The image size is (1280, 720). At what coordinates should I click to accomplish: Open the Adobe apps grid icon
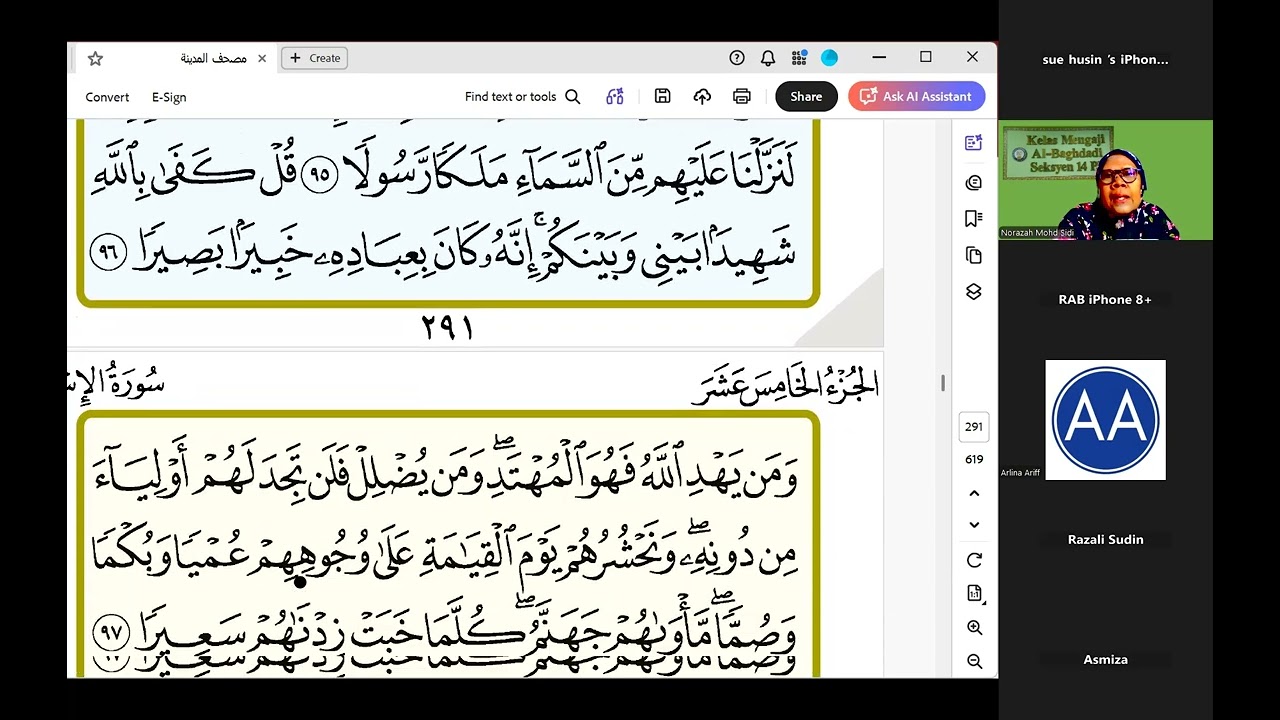[x=798, y=58]
